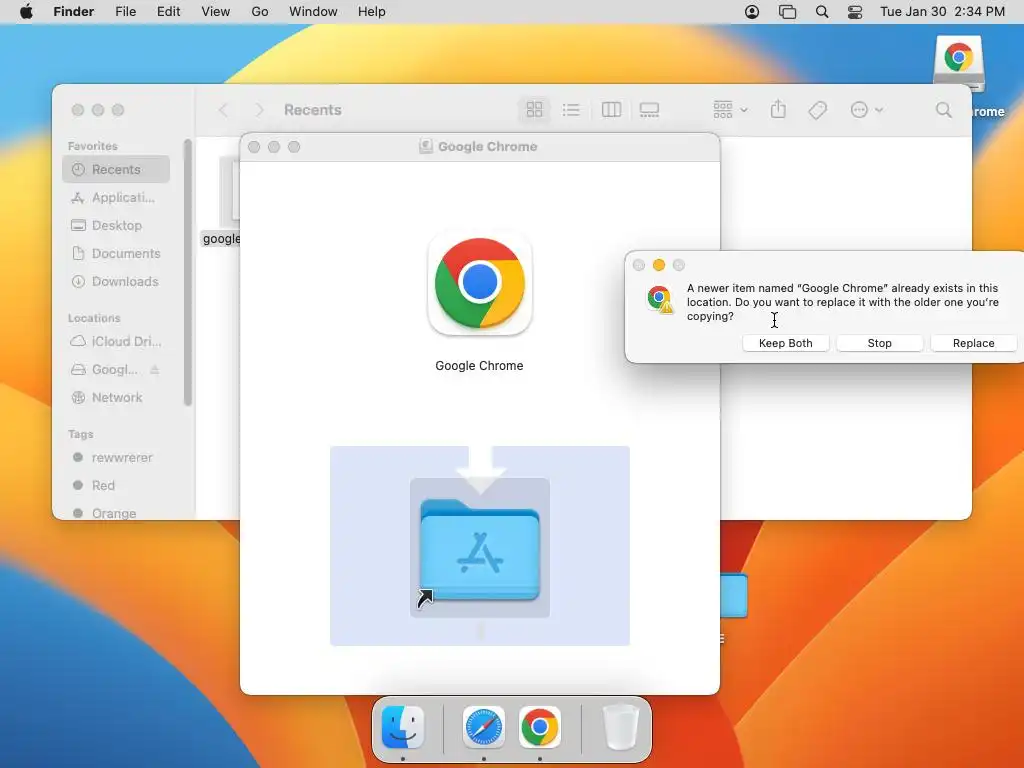Switch Finder to list view
1024x768 pixels.
coord(571,110)
